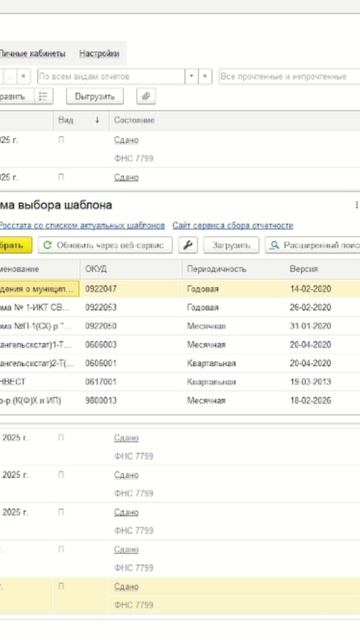
Task: Click ОКУД value 0922050
Action: point(101,326)
